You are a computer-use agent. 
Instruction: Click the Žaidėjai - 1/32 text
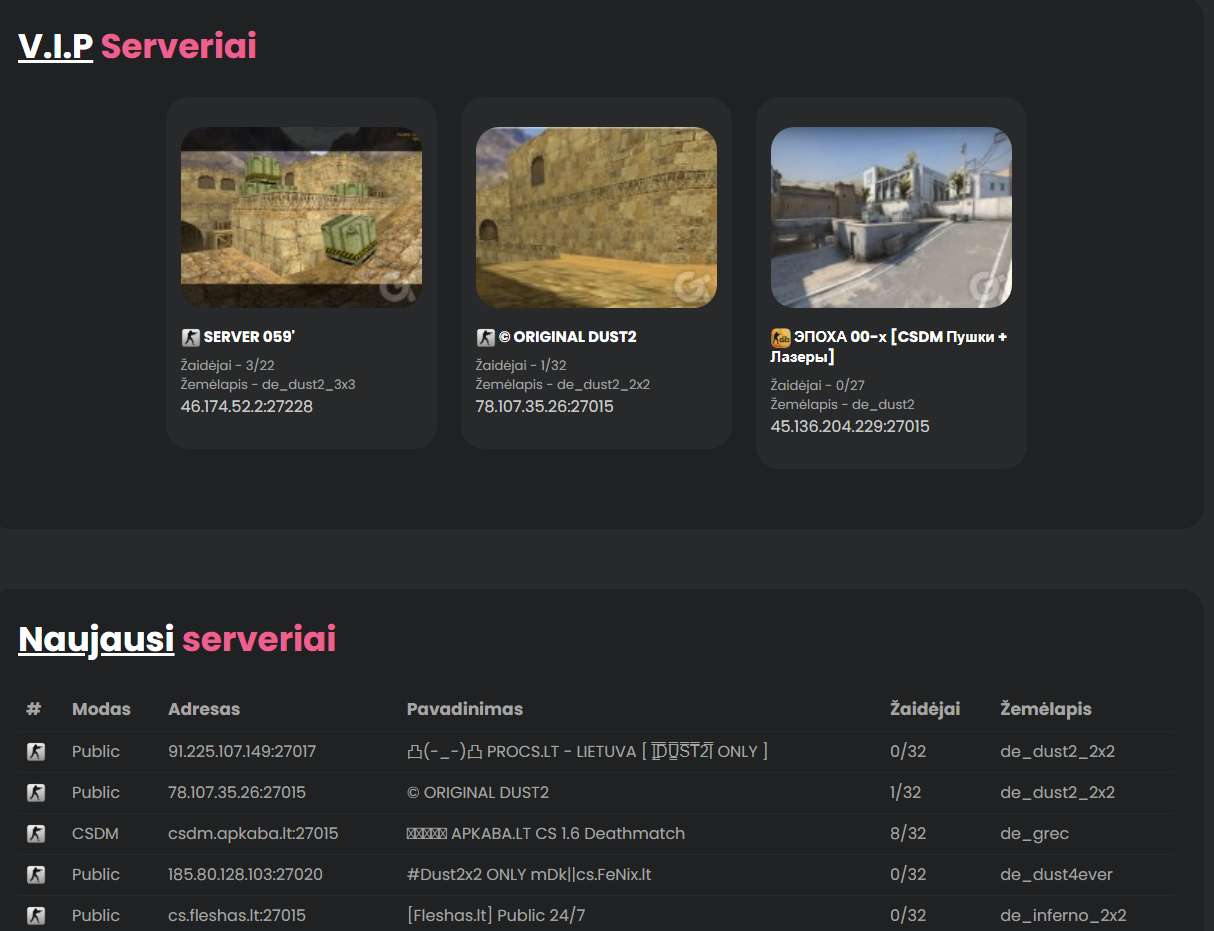coord(521,366)
